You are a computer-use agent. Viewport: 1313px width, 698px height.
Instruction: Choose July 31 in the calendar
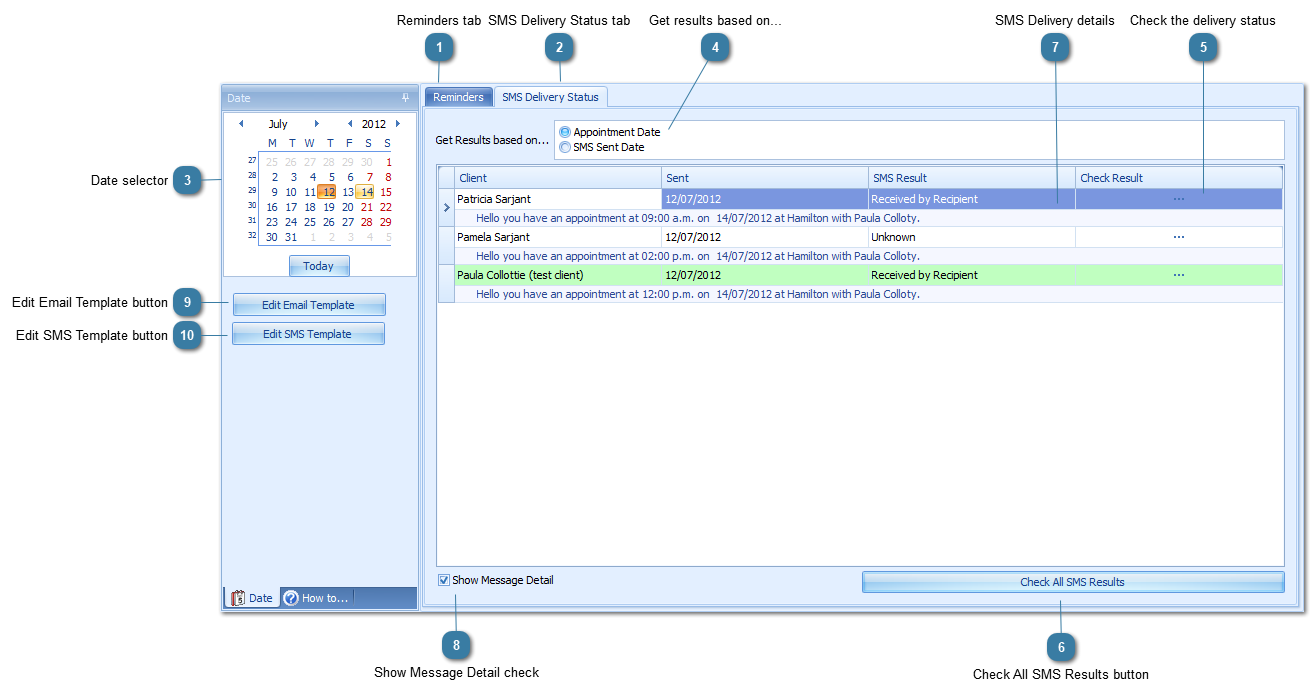coord(291,237)
